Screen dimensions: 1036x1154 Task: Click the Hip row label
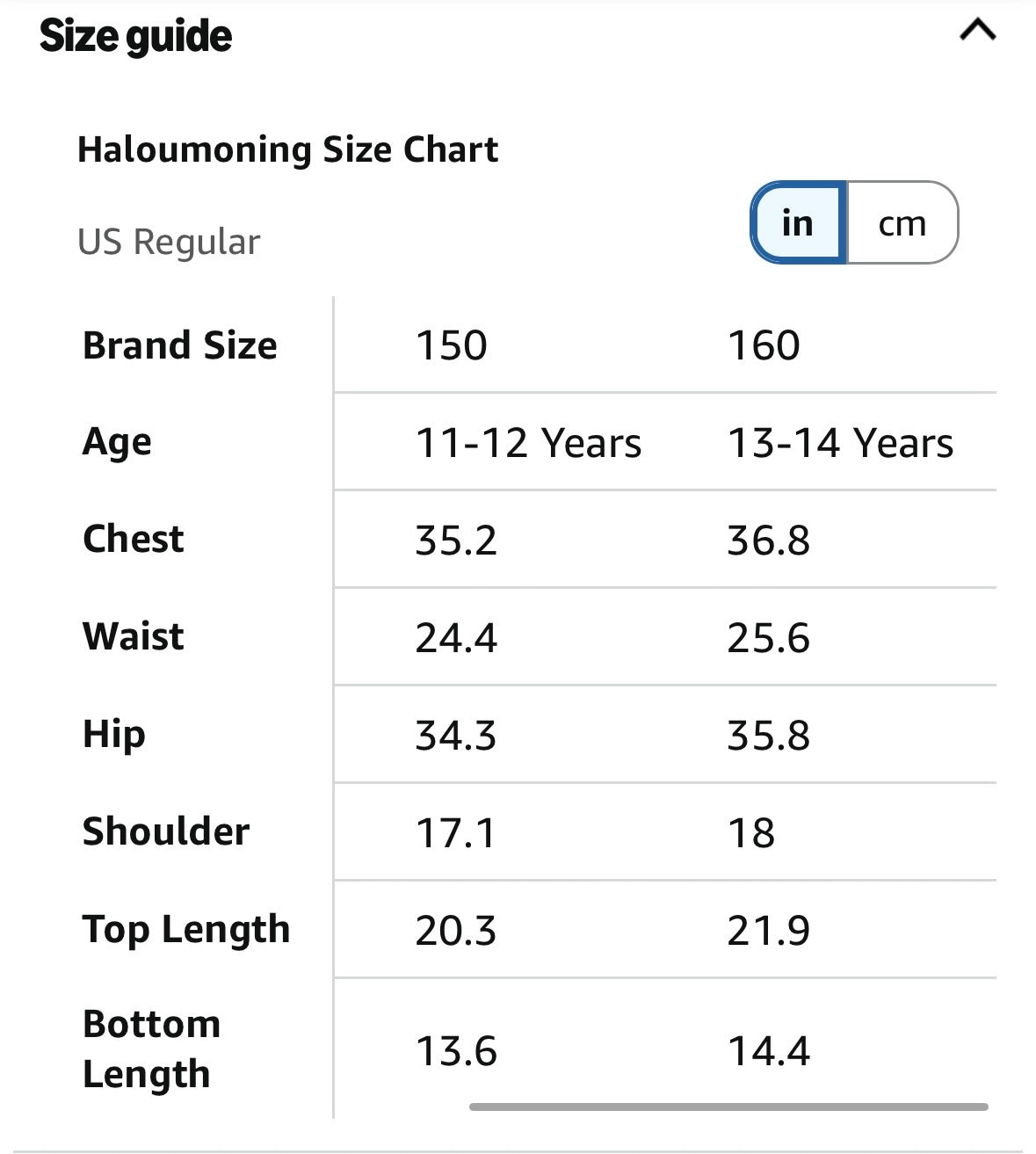(114, 735)
